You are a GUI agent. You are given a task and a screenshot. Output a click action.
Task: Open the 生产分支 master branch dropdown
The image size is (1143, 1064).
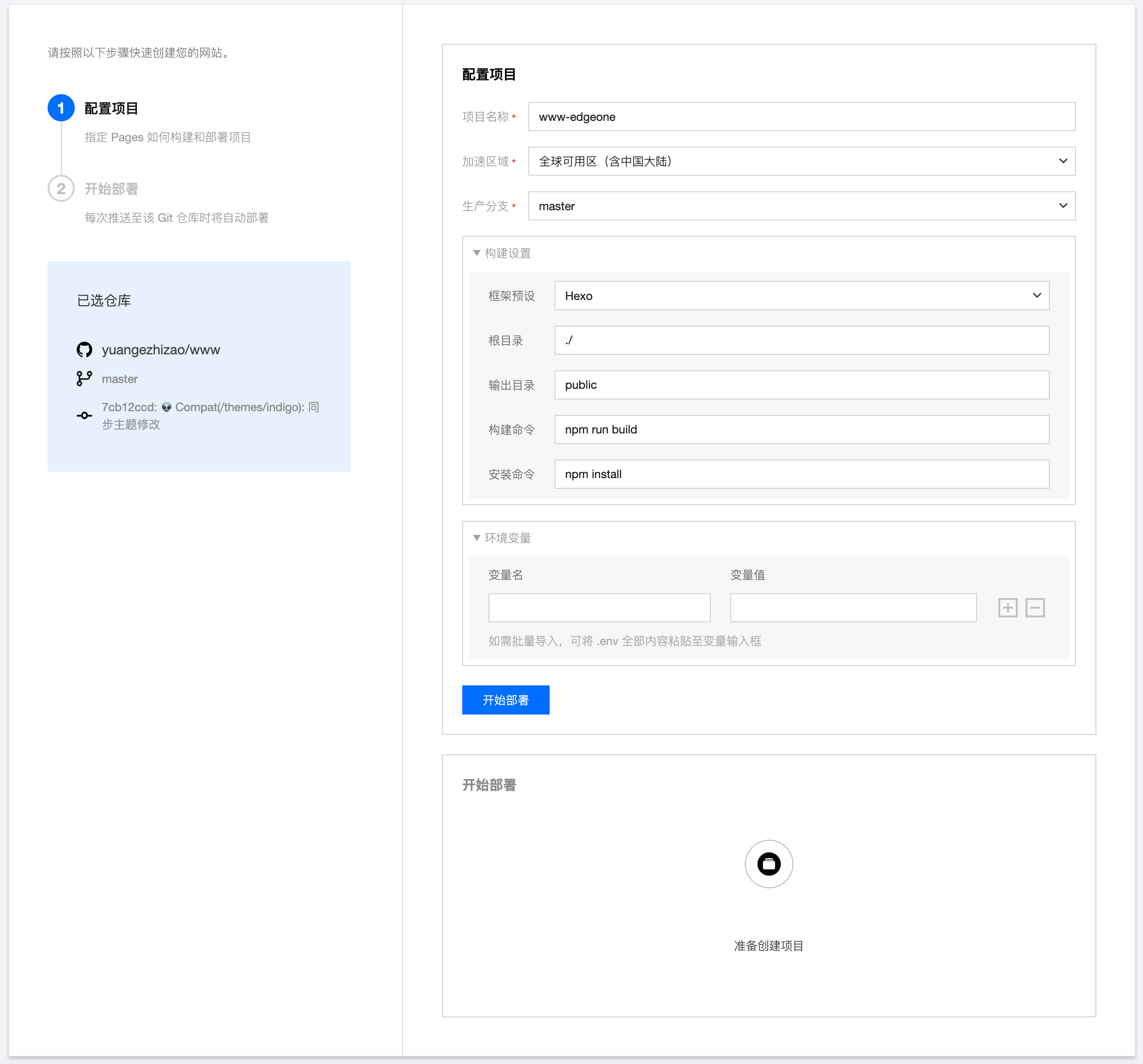(801, 206)
